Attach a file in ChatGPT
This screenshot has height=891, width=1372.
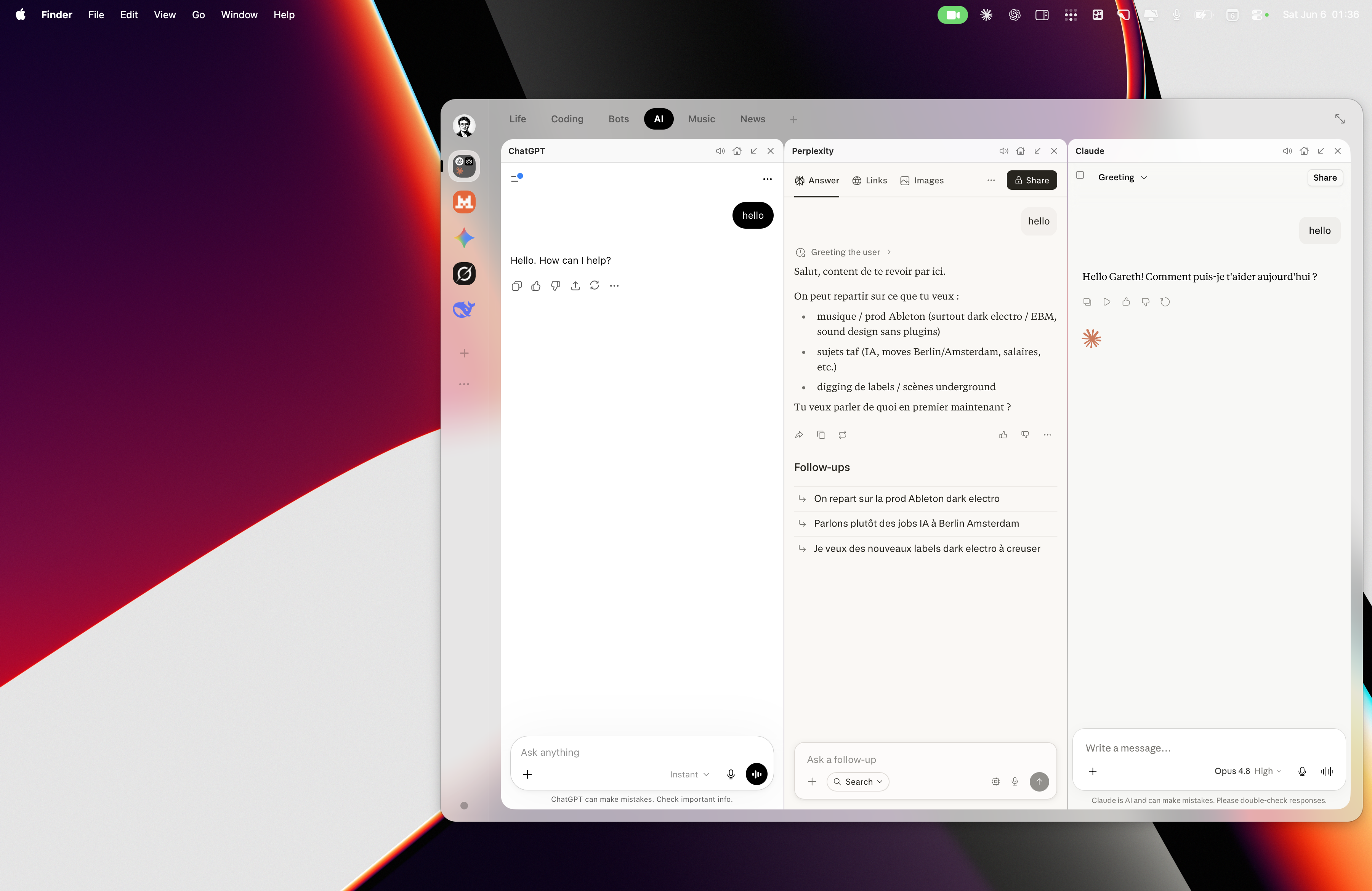527,774
